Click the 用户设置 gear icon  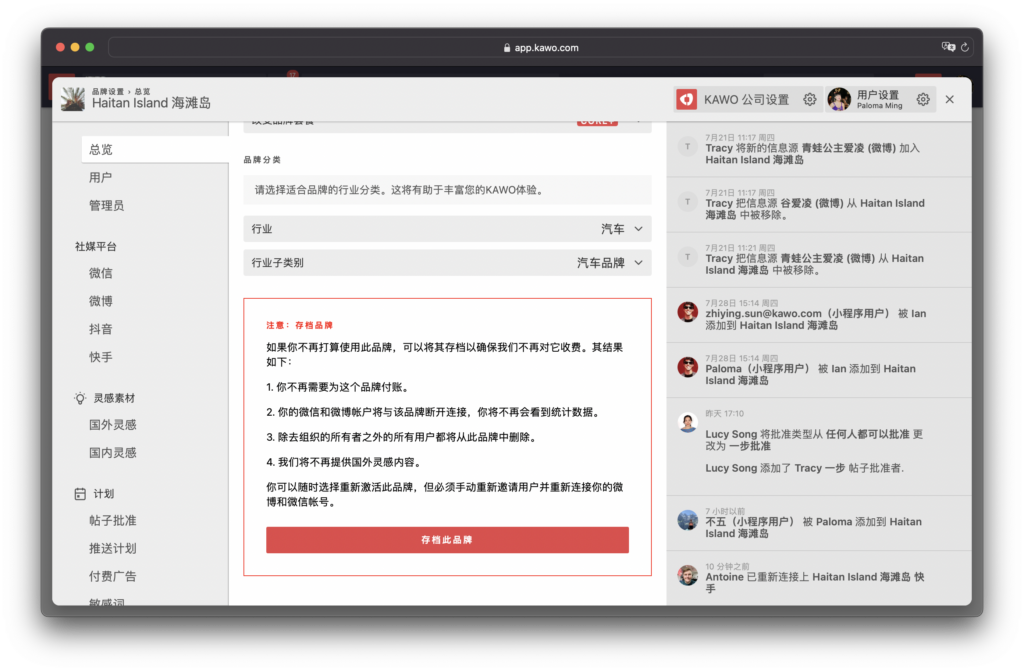pos(923,99)
